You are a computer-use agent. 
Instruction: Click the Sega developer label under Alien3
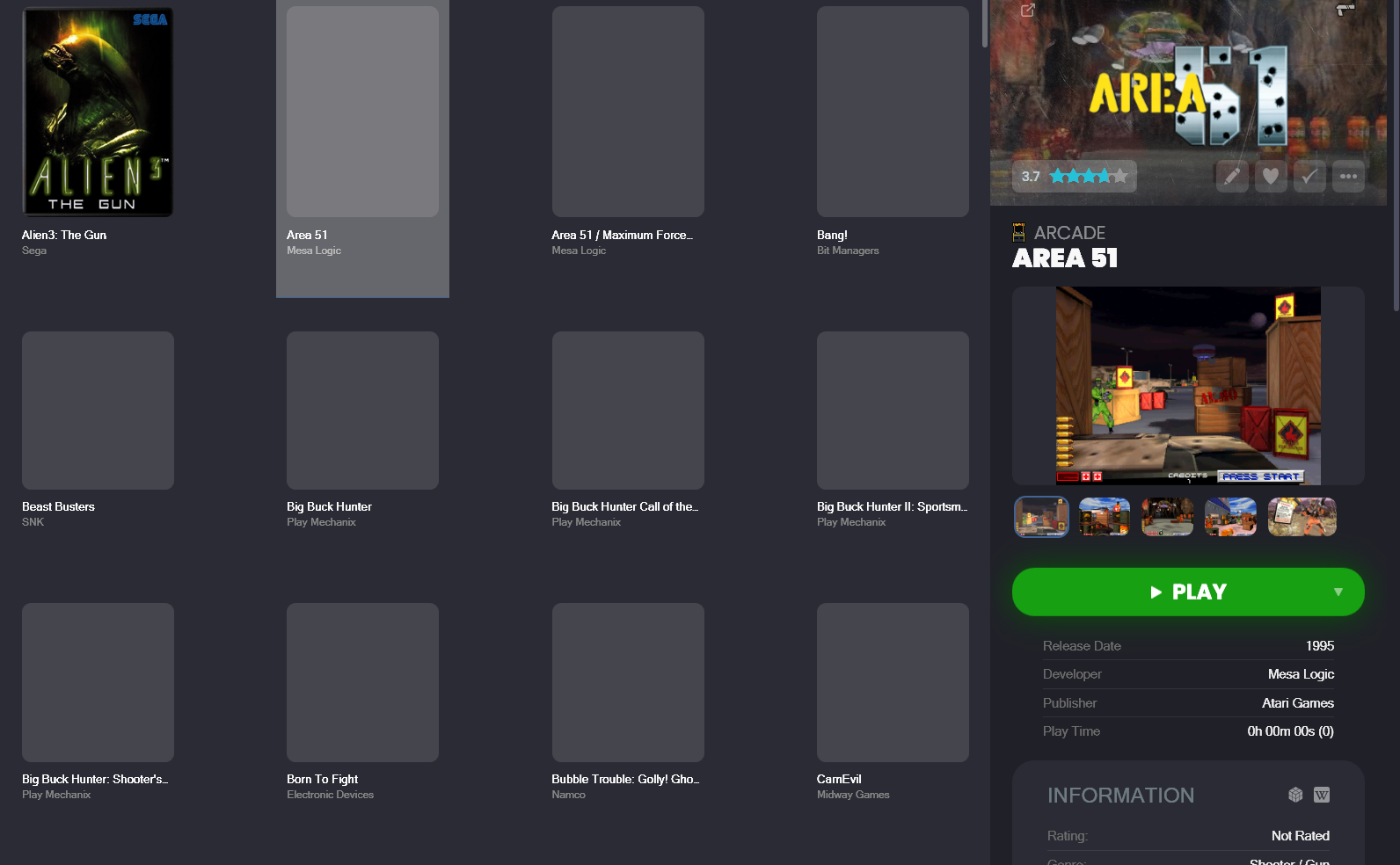34,251
